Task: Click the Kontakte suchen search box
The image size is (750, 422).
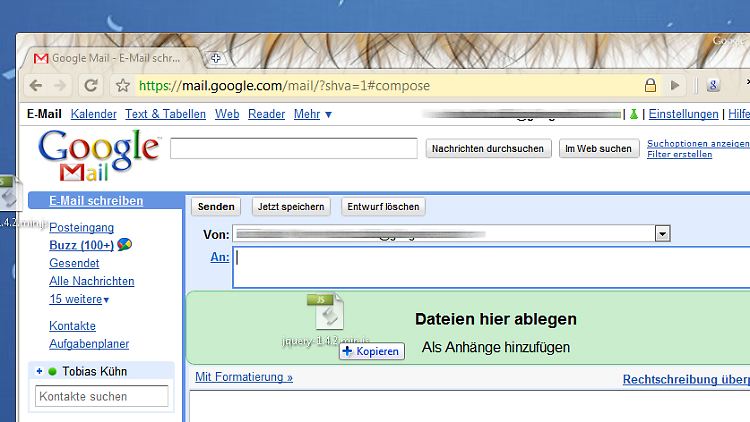Action: [101, 397]
